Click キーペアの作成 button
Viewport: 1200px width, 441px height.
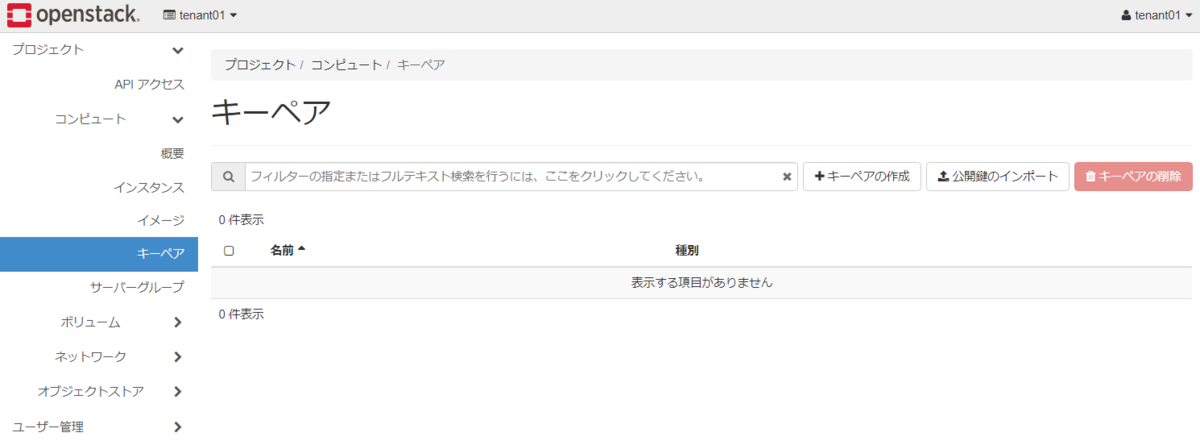pos(862,177)
